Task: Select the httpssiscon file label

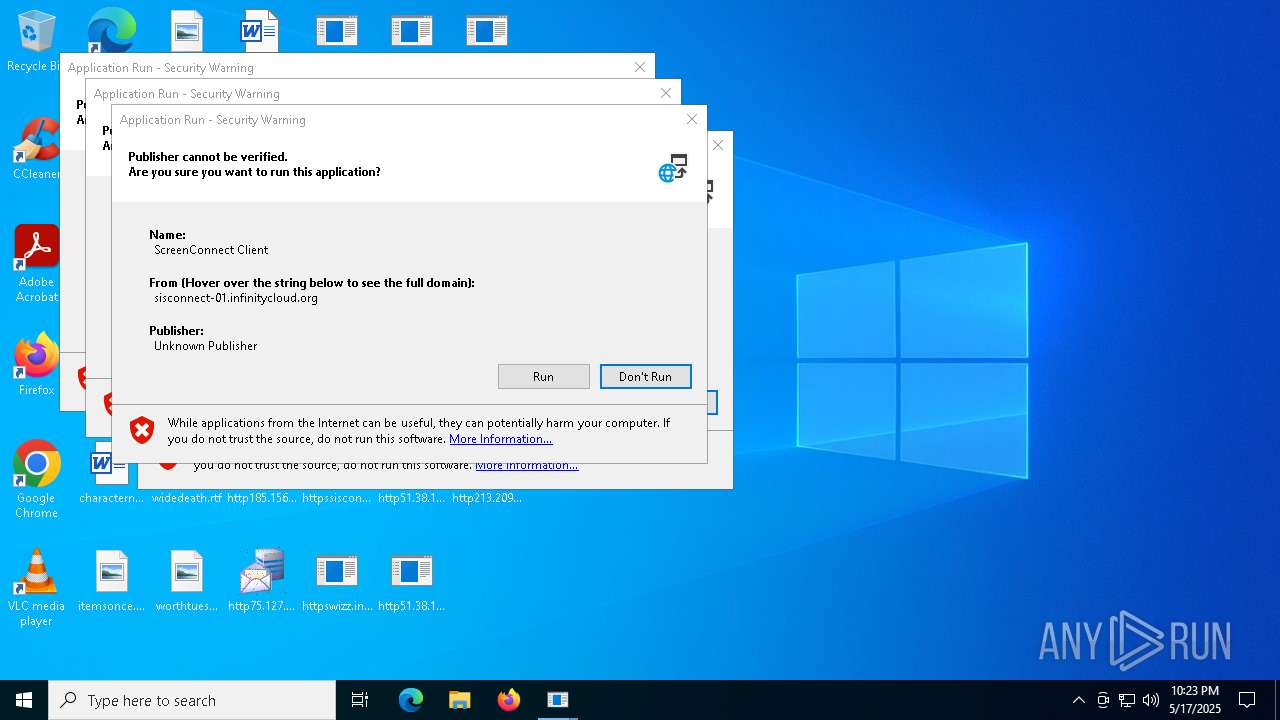Action: pos(337,498)
